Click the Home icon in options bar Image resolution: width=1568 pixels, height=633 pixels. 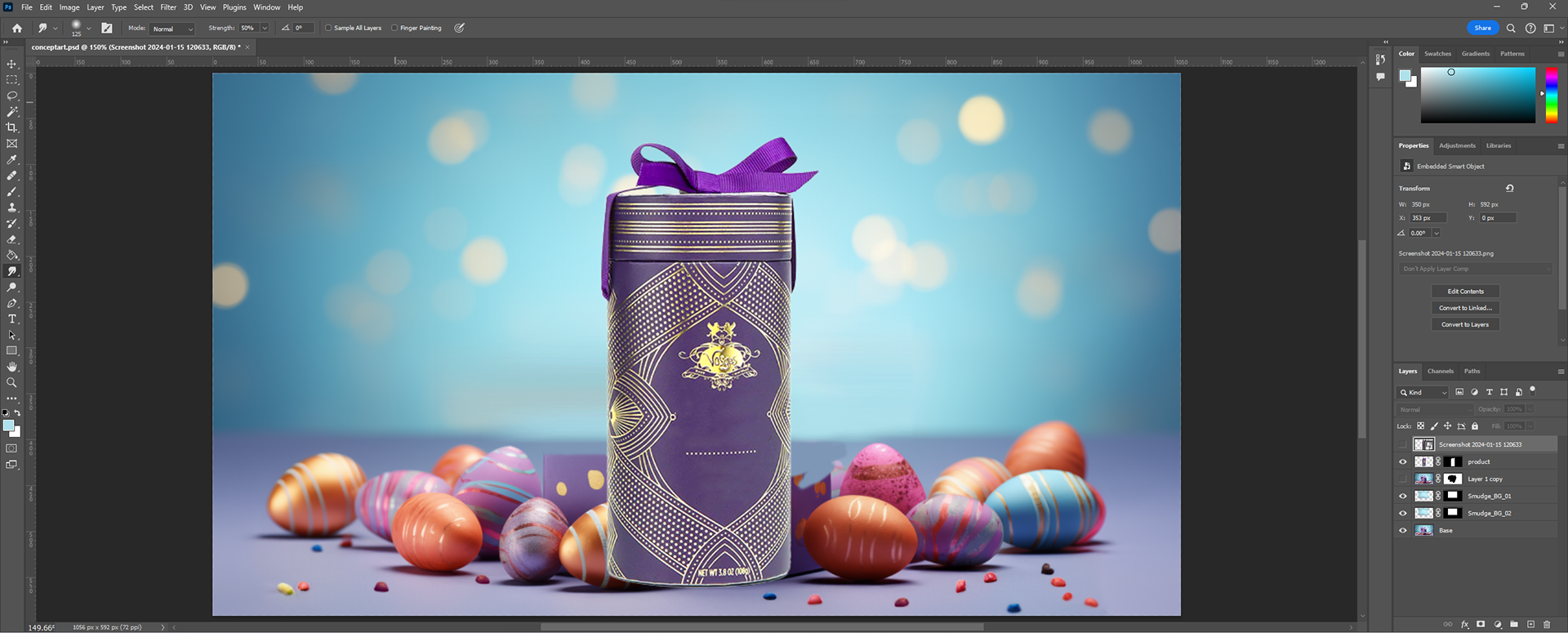17,28
